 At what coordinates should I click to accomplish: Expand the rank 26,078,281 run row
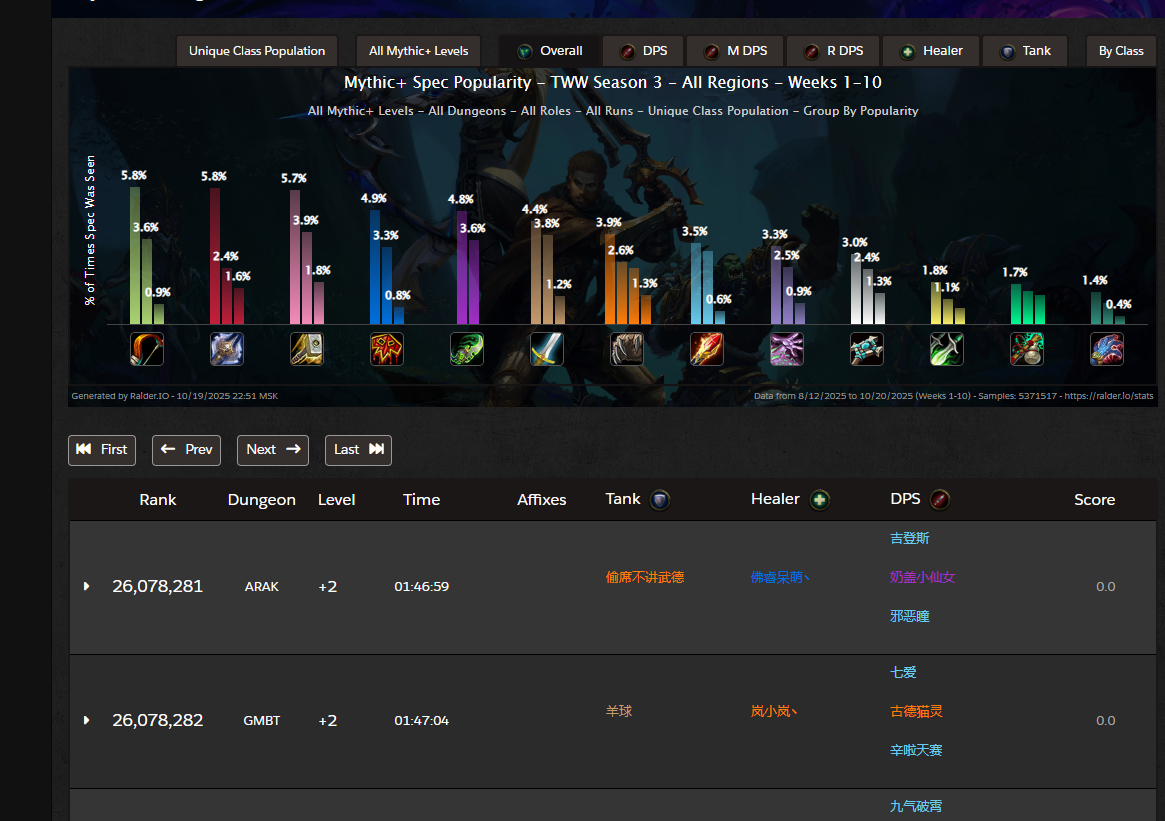pyautogui.click(x=86, y=586)
